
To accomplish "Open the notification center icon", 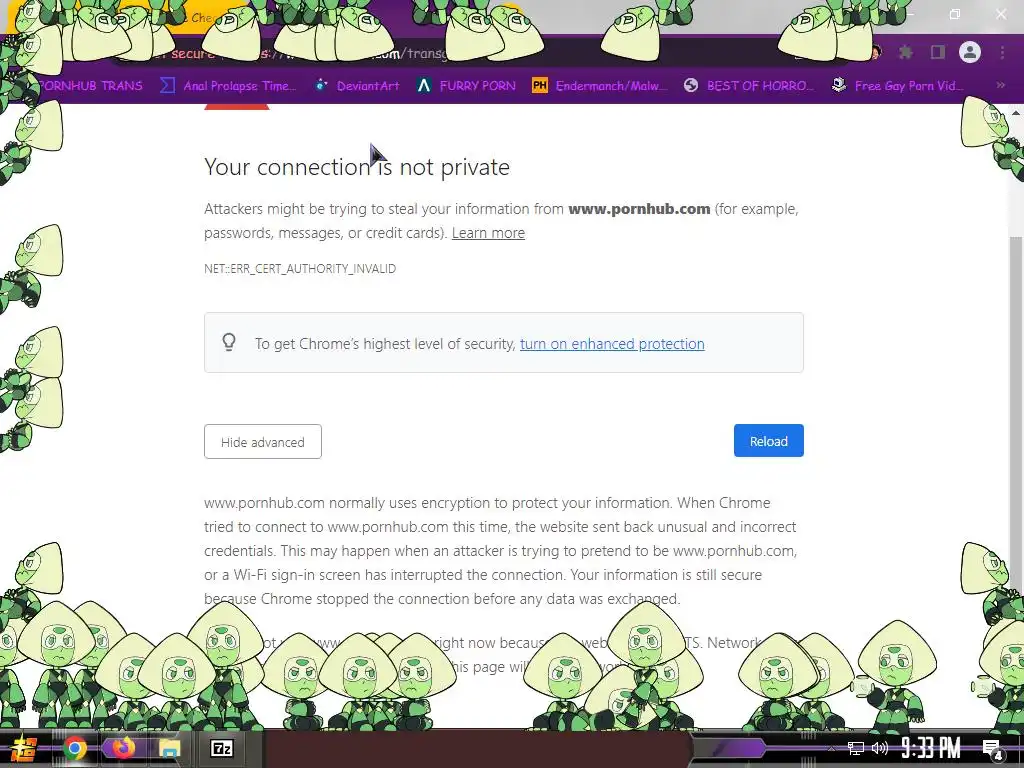I will tap(992, 749).
